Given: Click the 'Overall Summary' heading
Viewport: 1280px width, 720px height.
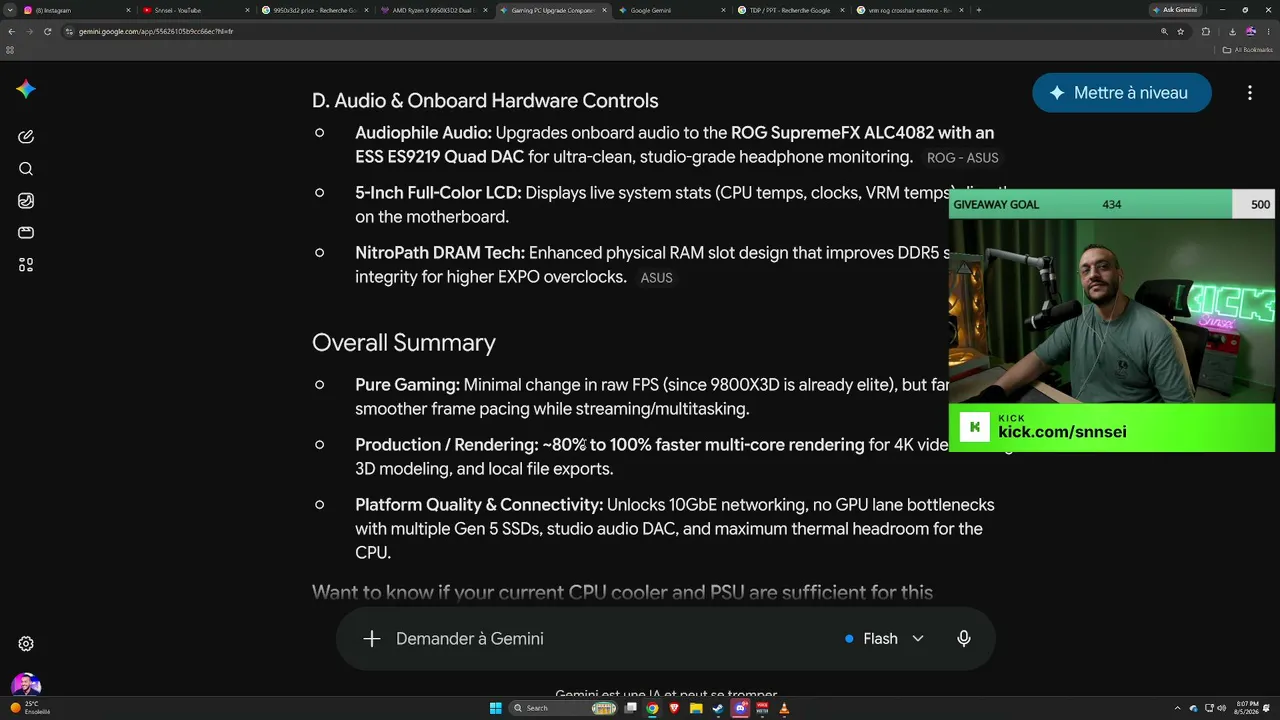Looking at the screenshot, I should pyautogui.click(x=404, y=343).
